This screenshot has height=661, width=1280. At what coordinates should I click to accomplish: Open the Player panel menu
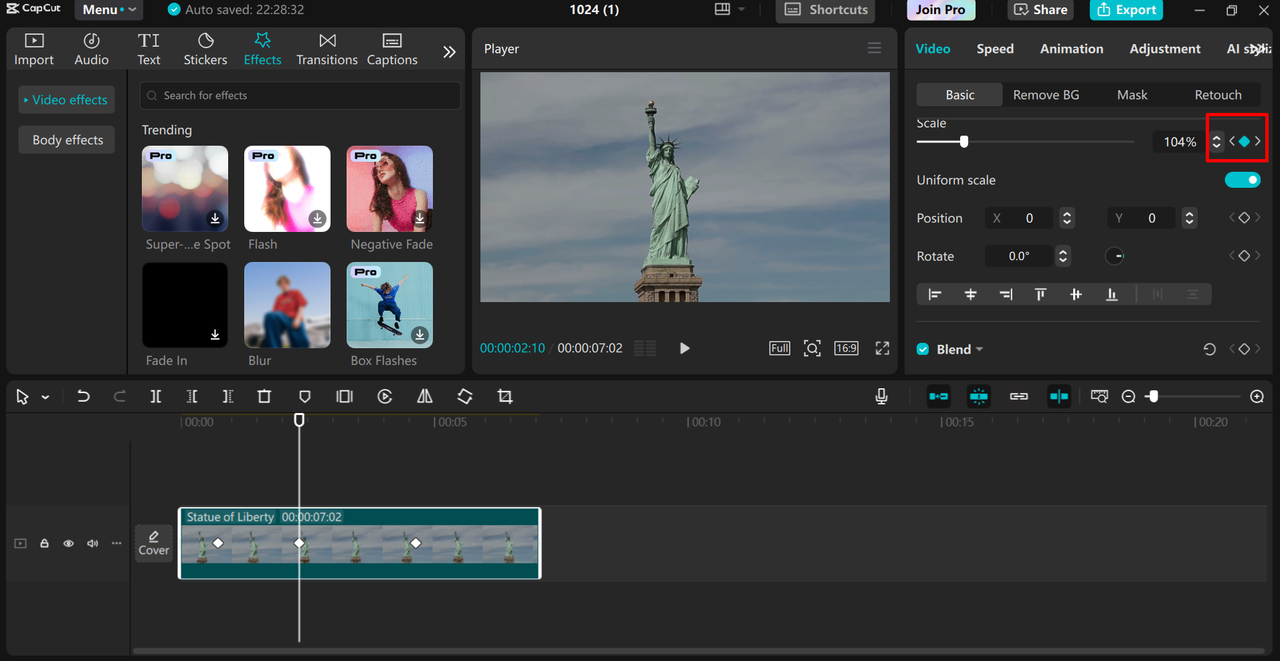875,49
